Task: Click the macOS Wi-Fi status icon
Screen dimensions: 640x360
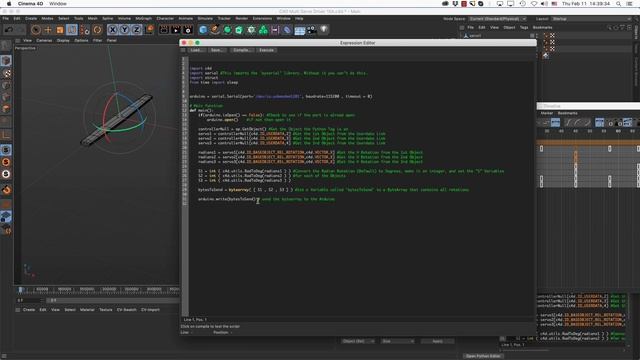Action: click(x=533, y=4)
